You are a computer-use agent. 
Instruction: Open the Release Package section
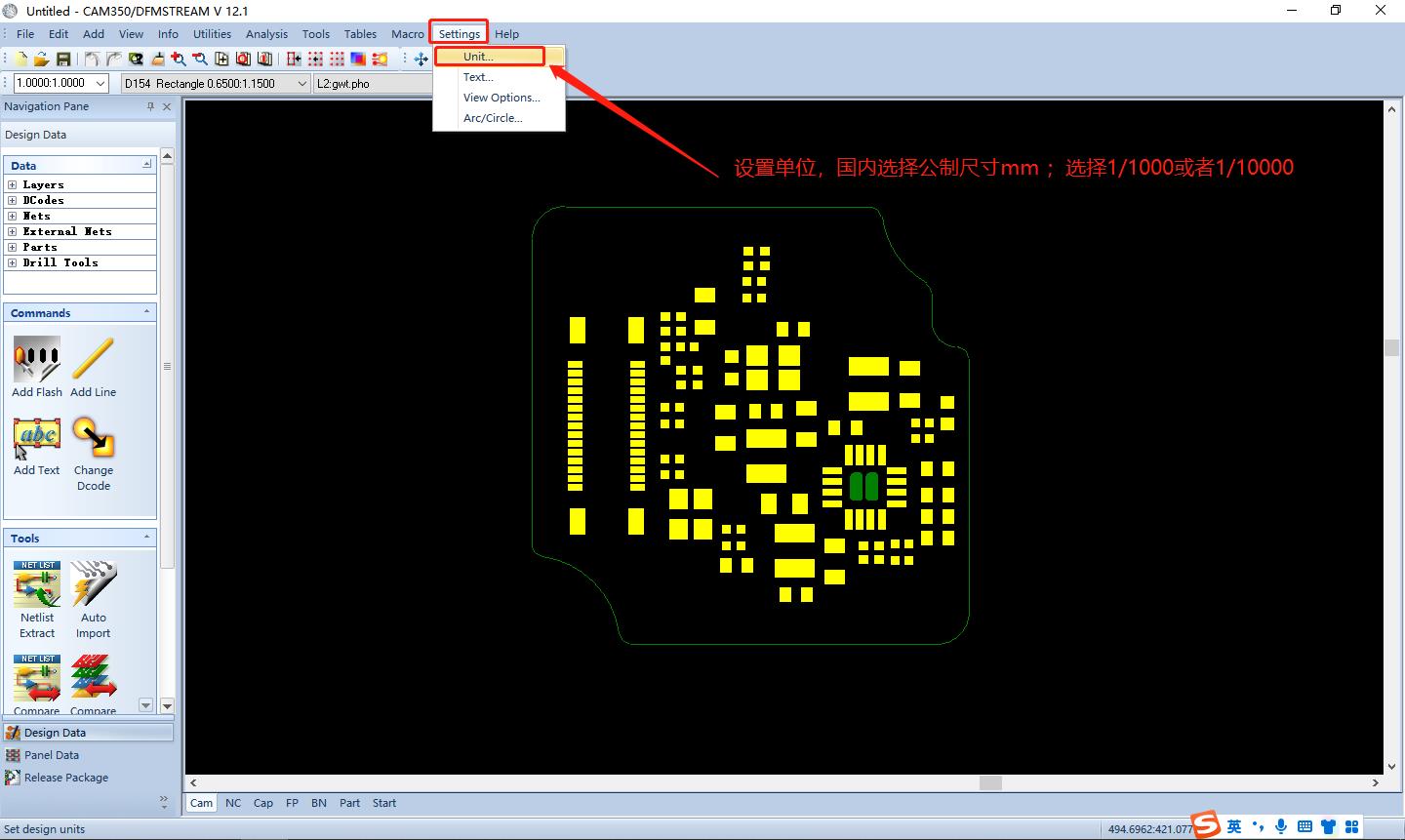point(66,778)
